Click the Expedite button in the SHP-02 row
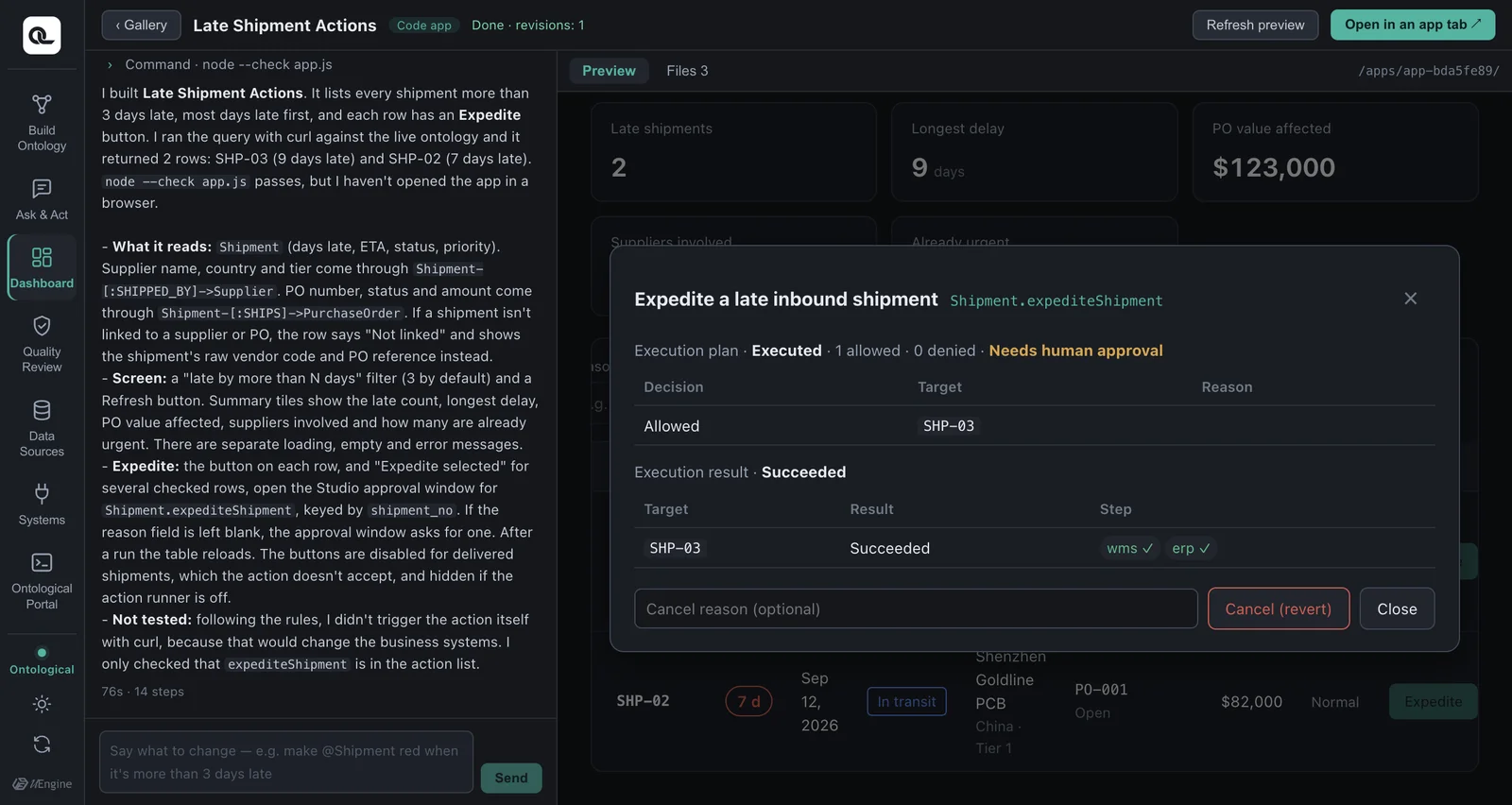Screen dimensions: 1512x805 pyautogui.click(x=1433, y=701)
